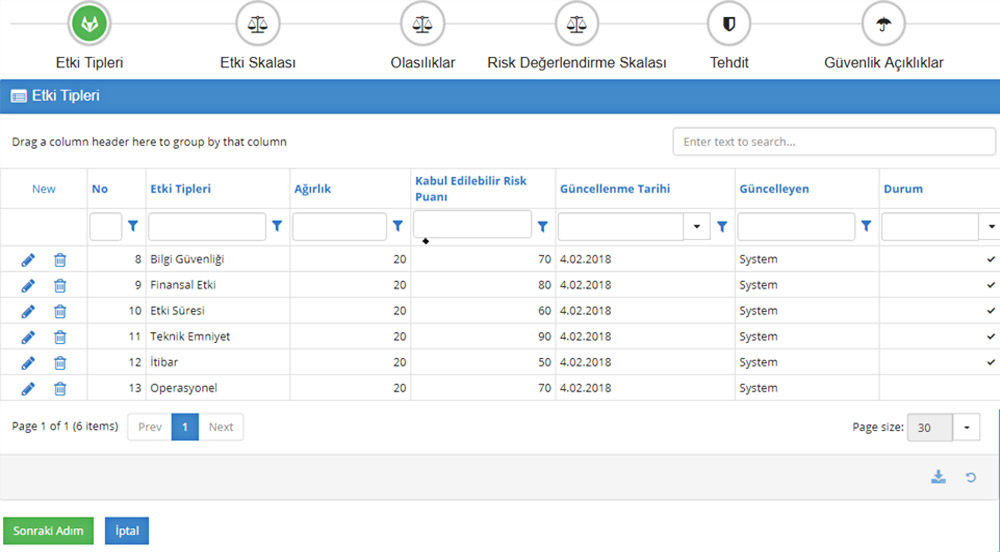Click the search text box above the grid
The height and width of the screenshot is (552, 1000).
point(834,142)
